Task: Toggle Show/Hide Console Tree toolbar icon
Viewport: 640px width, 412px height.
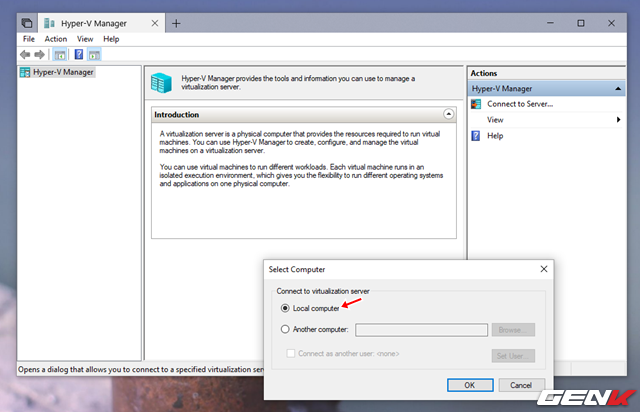Action: (x=60, y=54)
